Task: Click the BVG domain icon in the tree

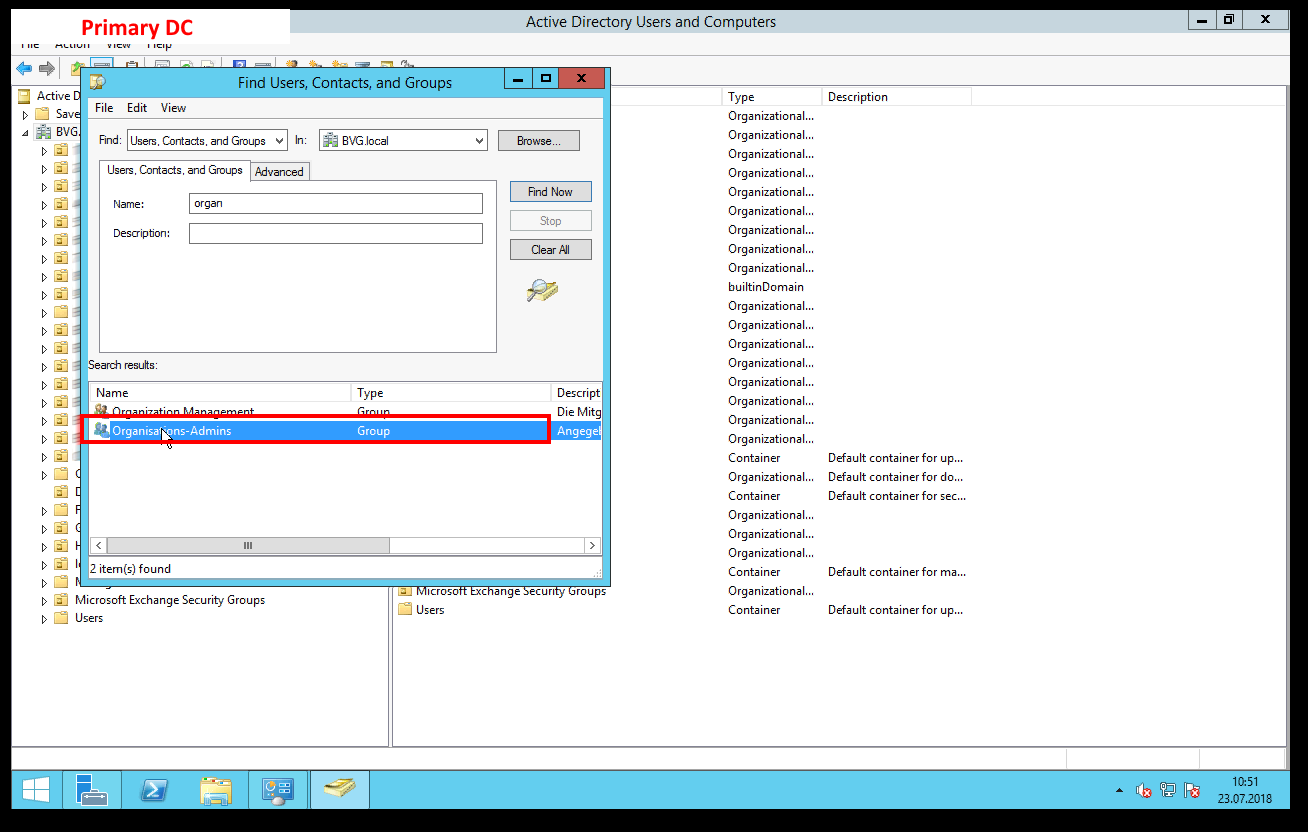Action: tap(43, 132)
